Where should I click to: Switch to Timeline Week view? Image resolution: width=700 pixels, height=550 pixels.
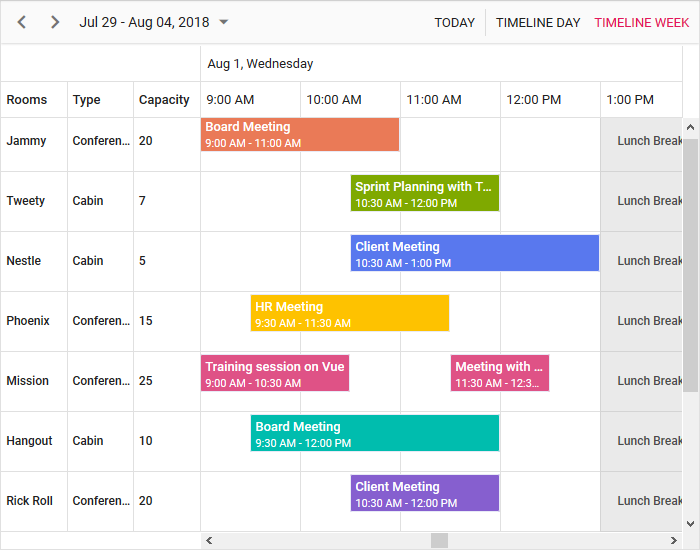(x=641, y=22)
